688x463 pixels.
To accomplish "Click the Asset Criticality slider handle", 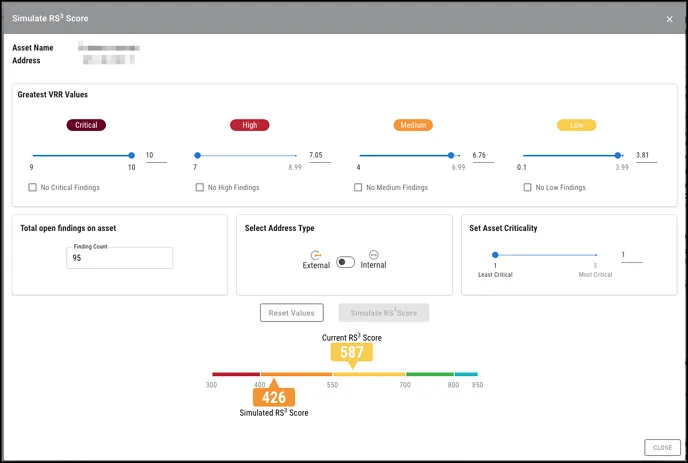I will tap(495, 255).
